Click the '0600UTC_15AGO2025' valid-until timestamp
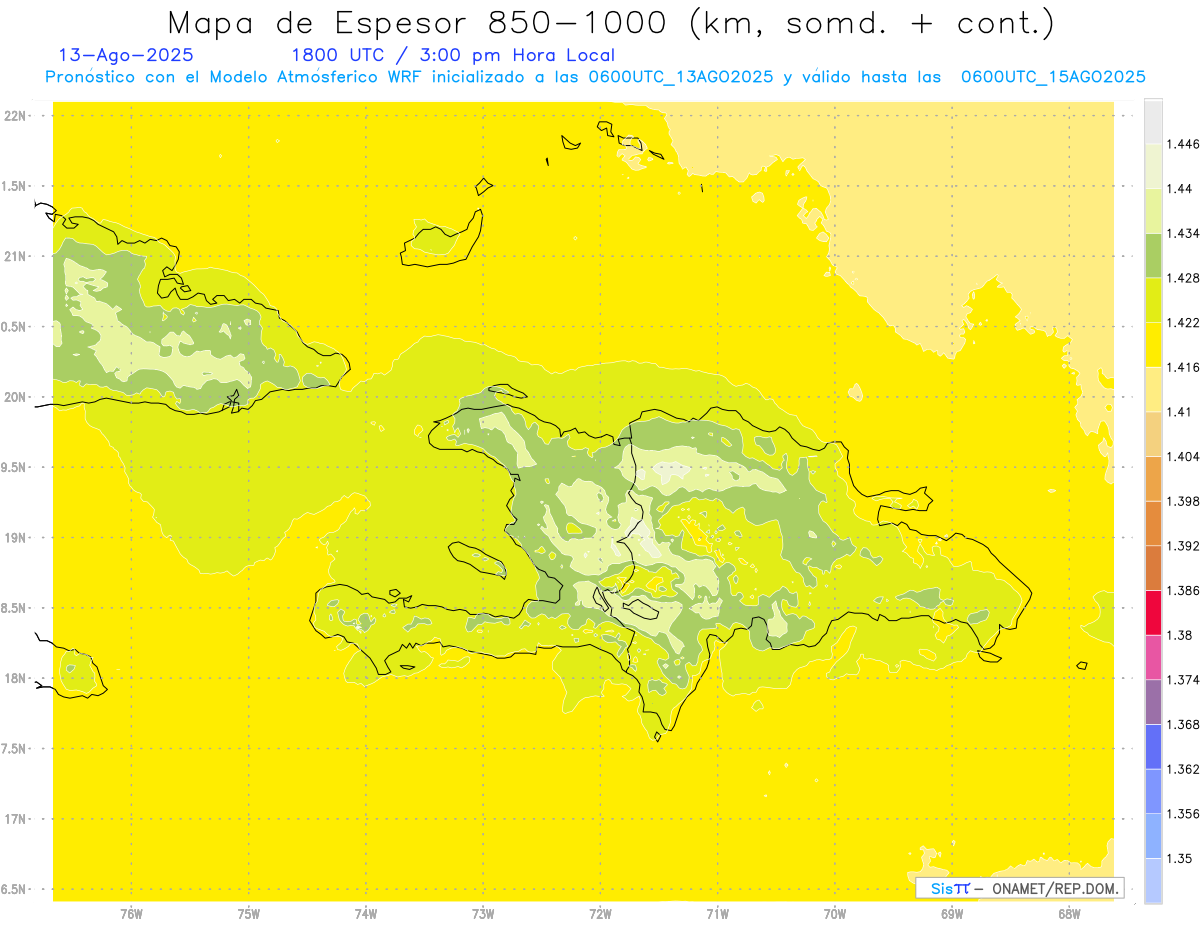The height and width of the screenshot is (927, 1200). [x=1053, y=77]
